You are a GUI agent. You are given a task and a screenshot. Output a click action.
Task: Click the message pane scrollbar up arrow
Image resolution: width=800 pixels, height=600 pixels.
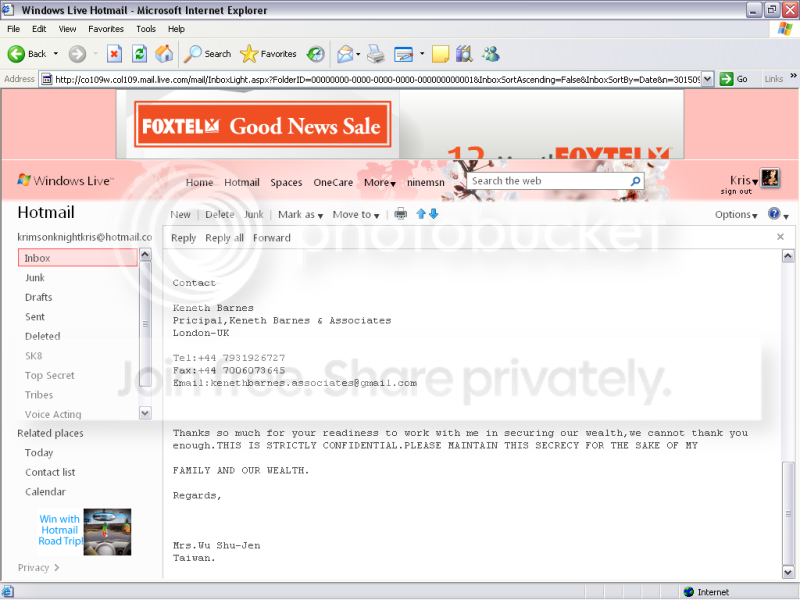click(788, 256)
